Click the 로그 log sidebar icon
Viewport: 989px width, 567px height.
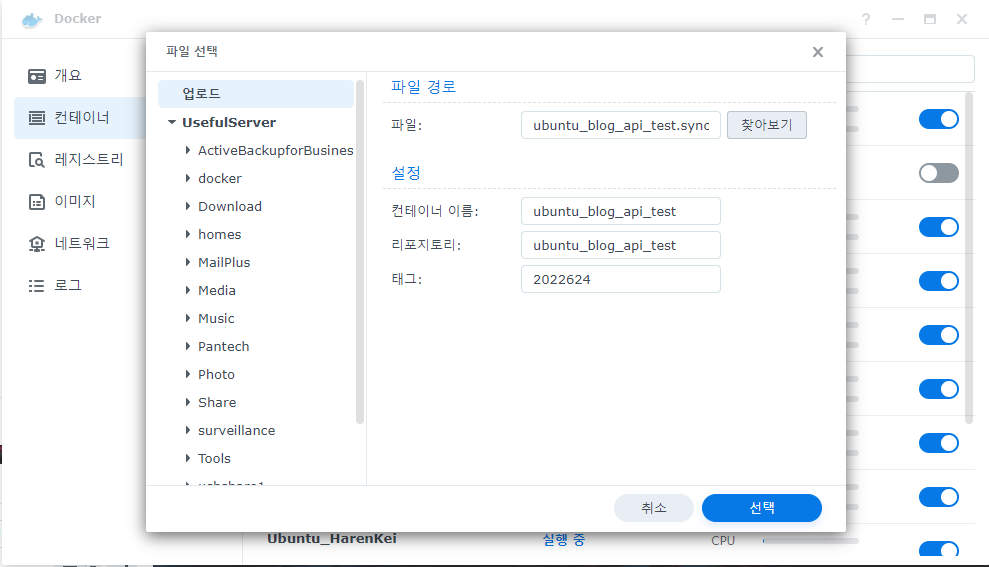pos(37,286)
